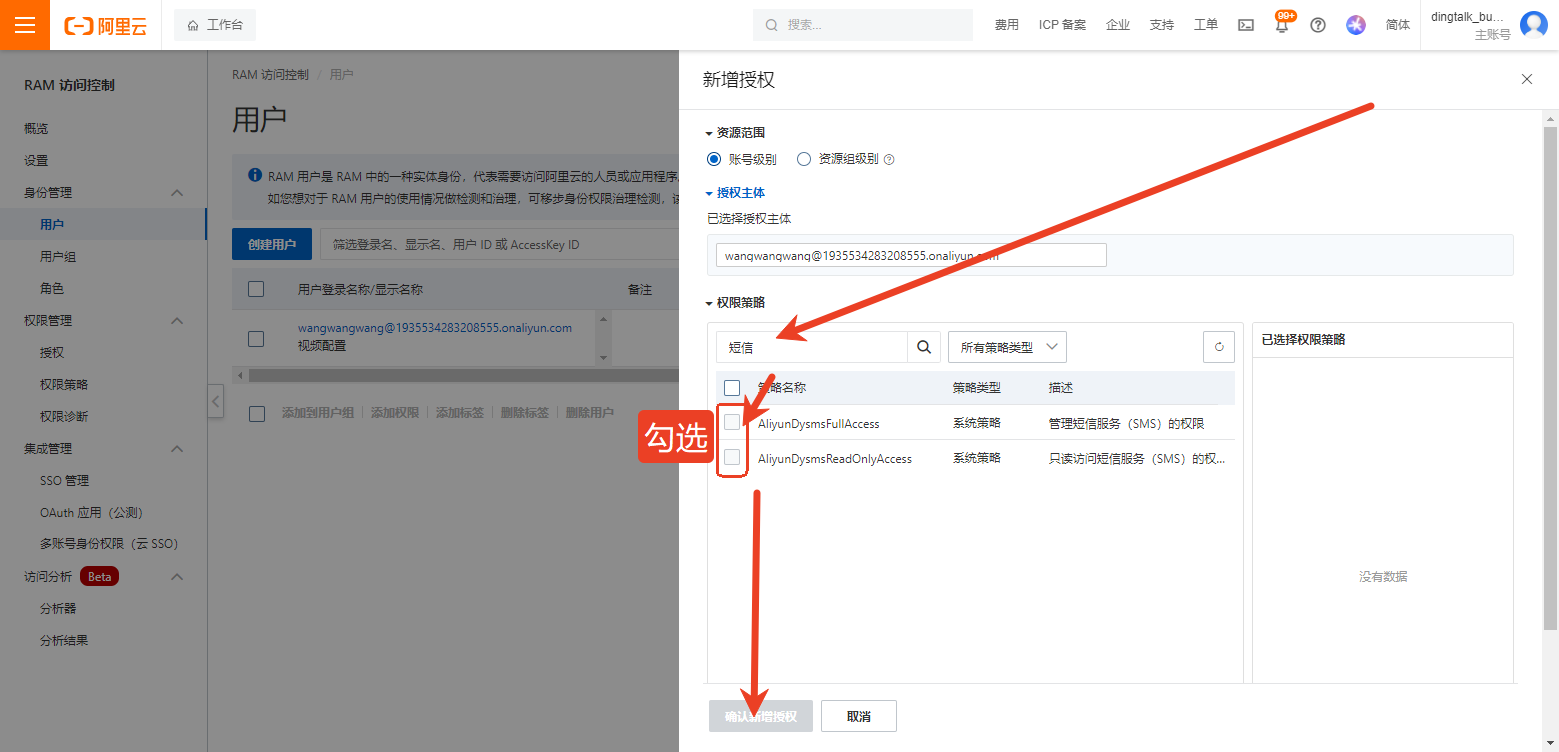
Task: Click the info icon in RAM user notice
Action: pos(255,176)
